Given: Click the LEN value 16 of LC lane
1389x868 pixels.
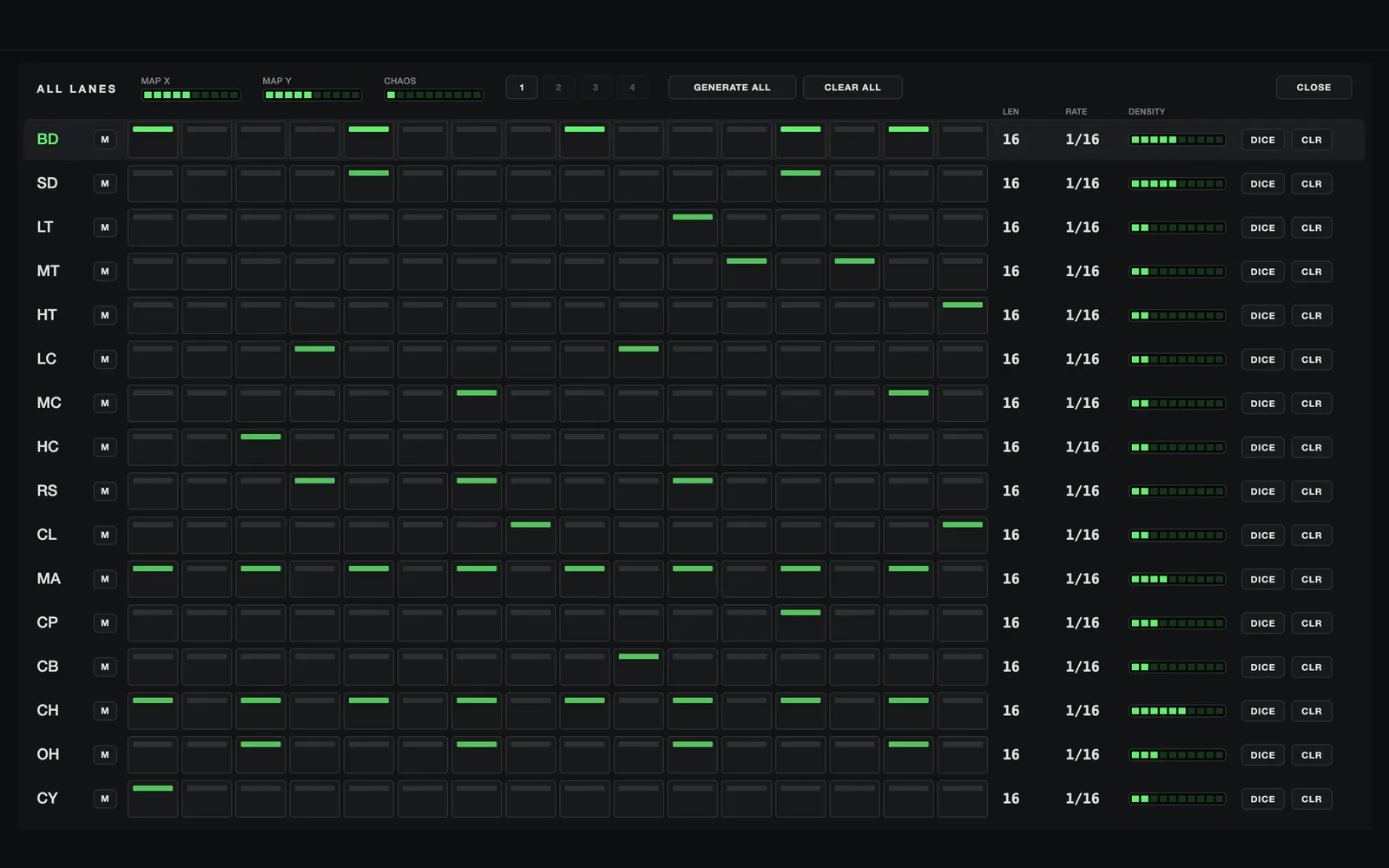Looking at the screenshot, I should click(1011, 359).
